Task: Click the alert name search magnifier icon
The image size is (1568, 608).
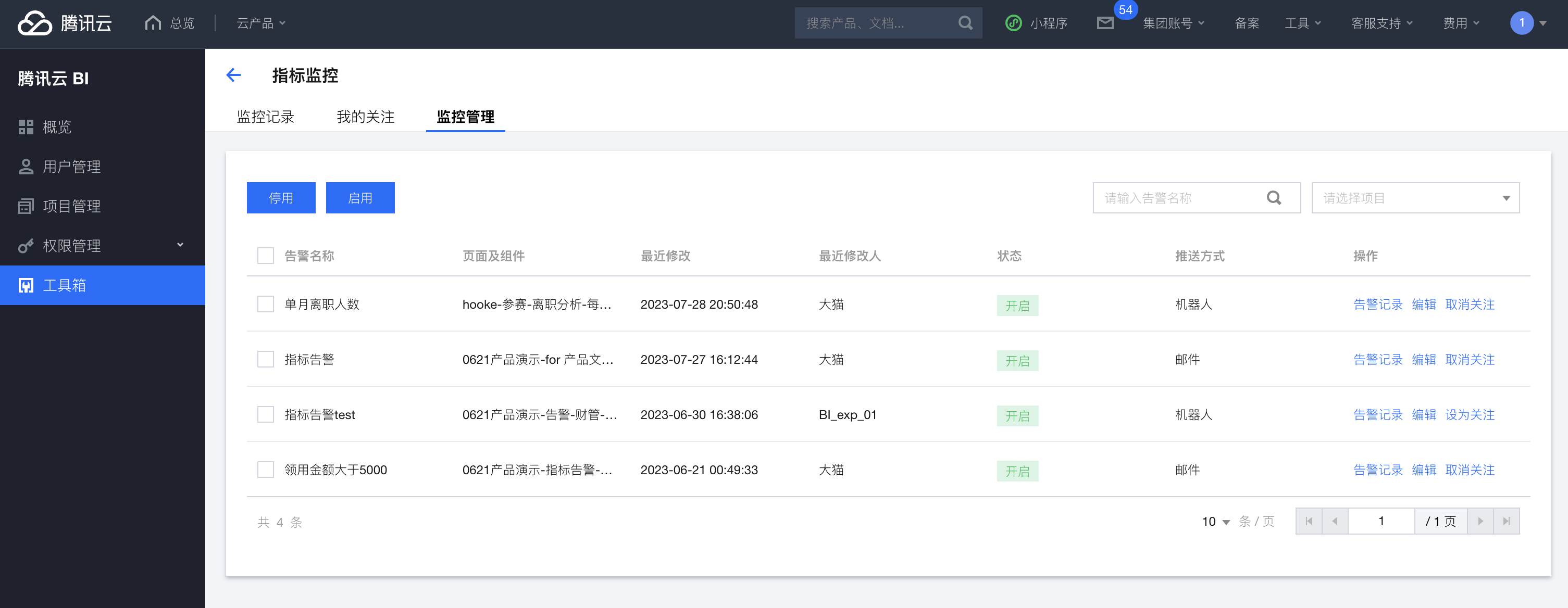Action: point(1273,198)
